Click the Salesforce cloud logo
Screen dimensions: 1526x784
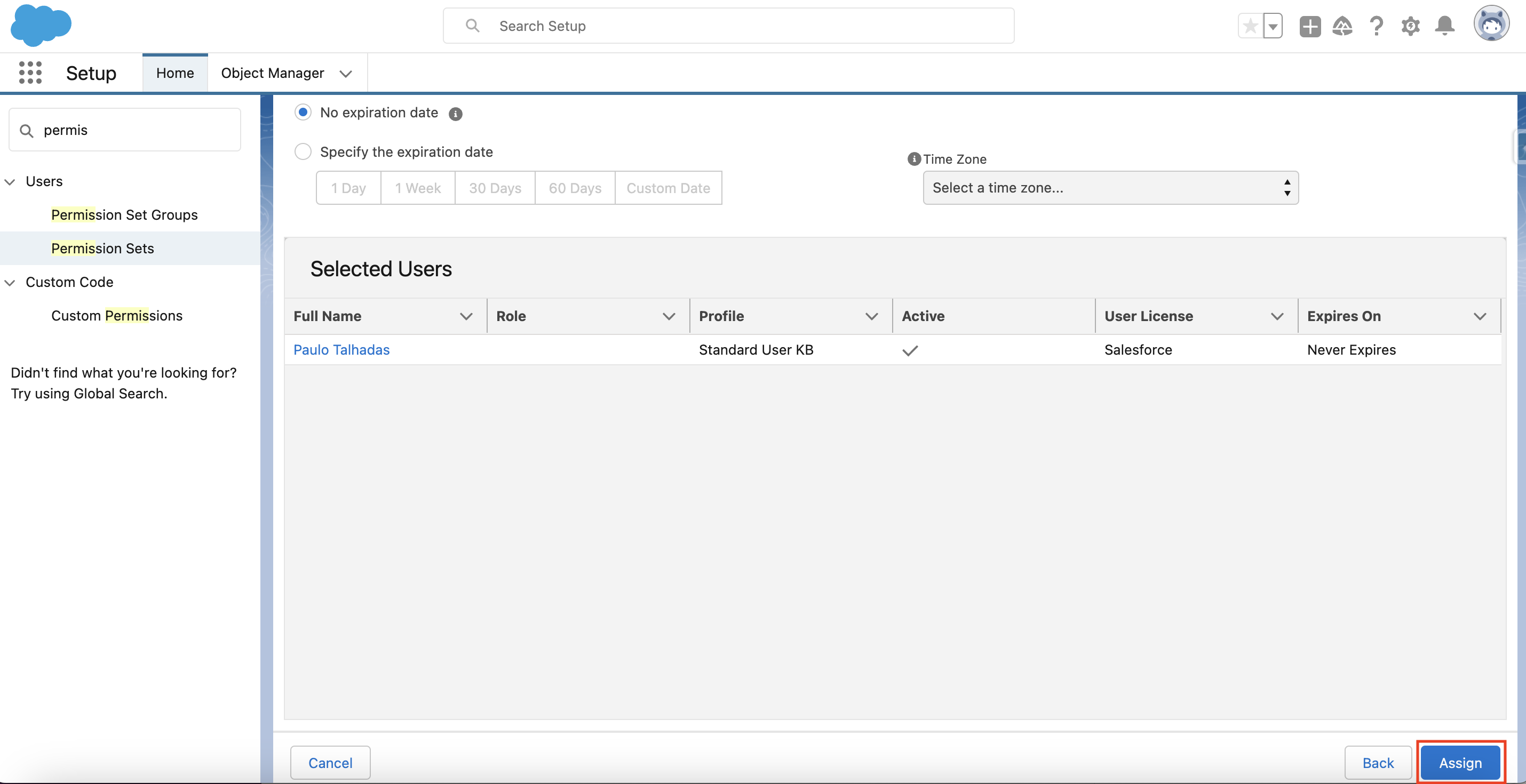[41, 25]
